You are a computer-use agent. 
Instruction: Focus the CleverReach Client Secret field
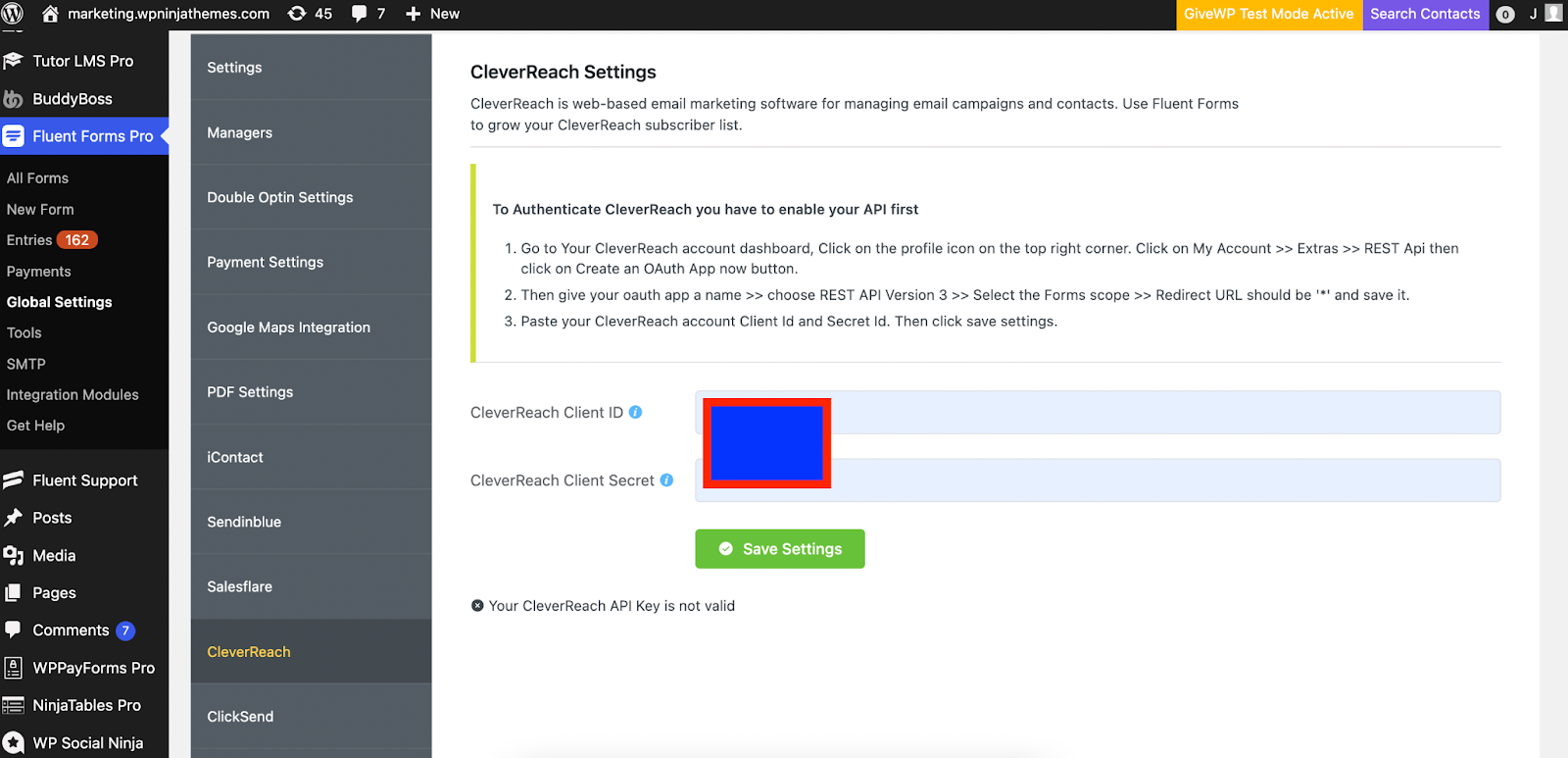click(x=1098, y=480)
